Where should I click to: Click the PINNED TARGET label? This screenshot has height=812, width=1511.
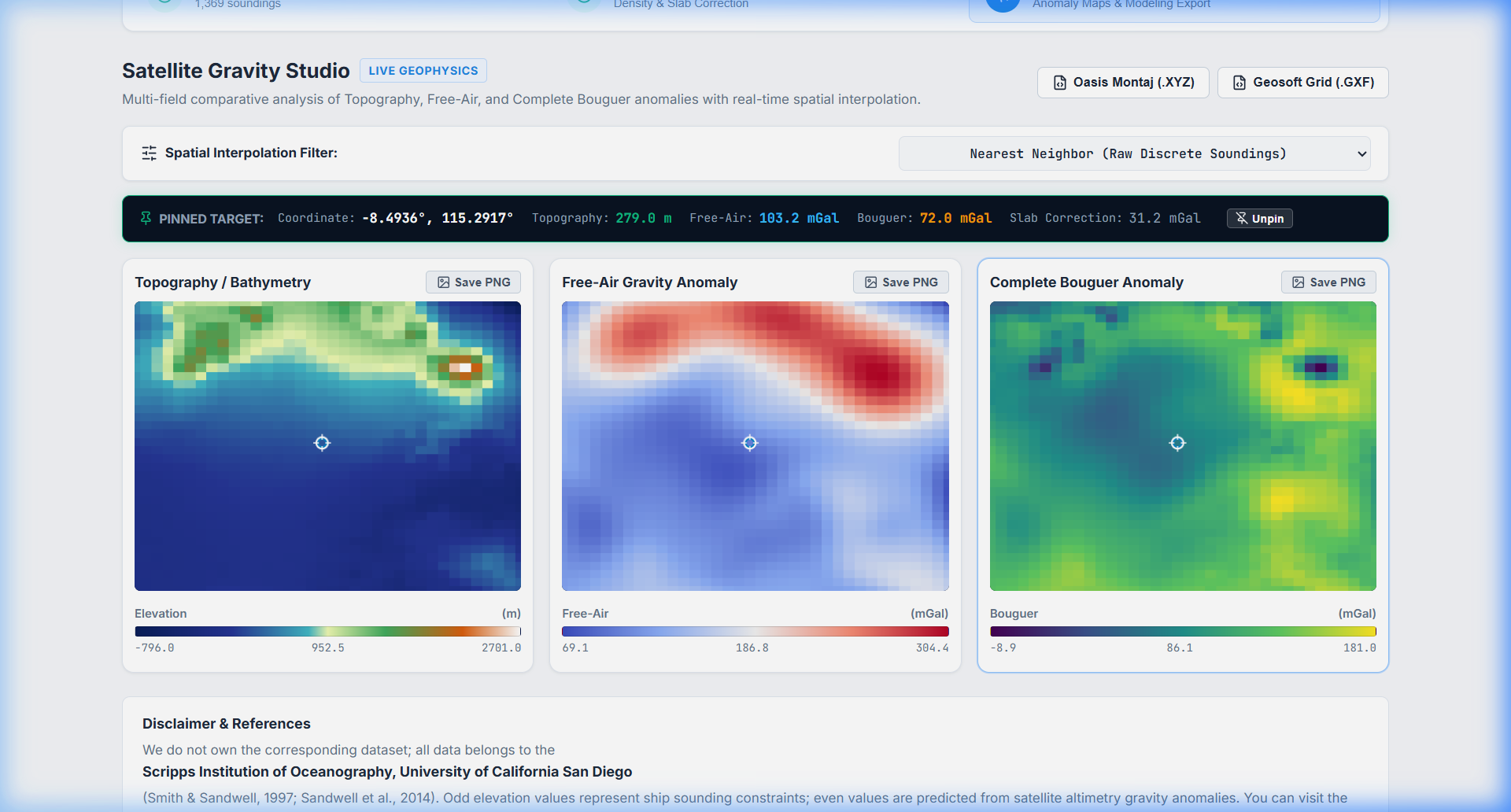[211, 219]
